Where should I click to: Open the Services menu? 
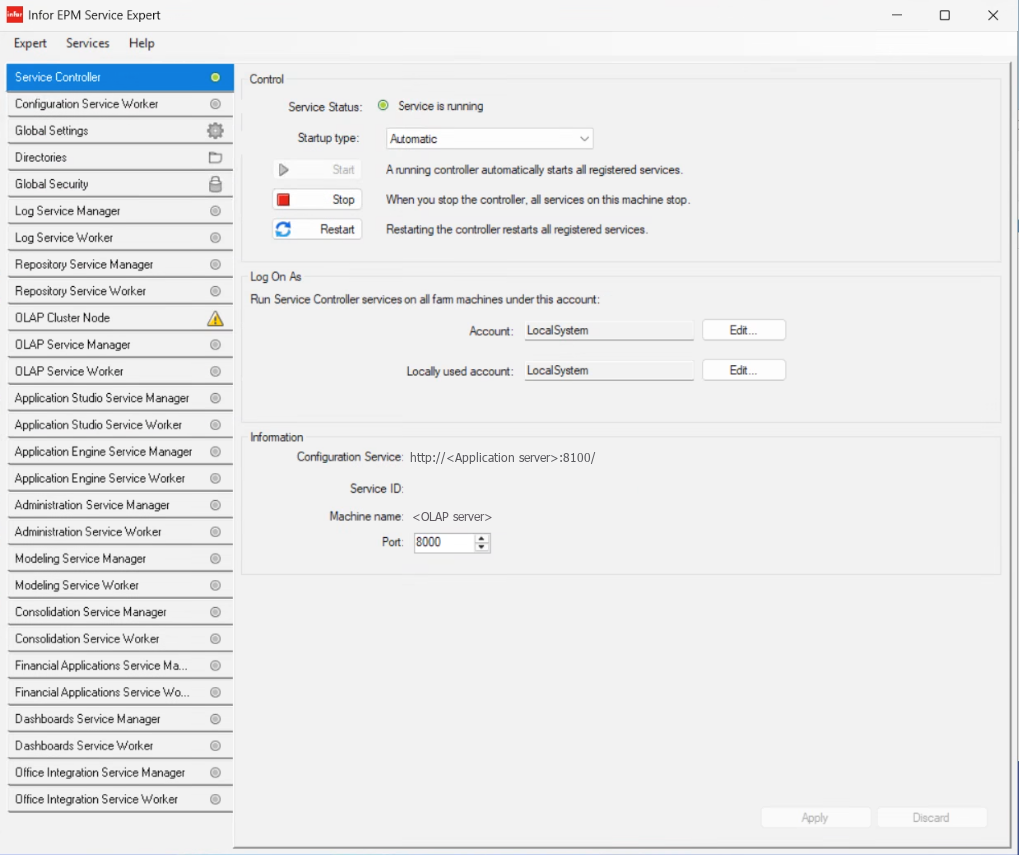[x=88, y=43]
